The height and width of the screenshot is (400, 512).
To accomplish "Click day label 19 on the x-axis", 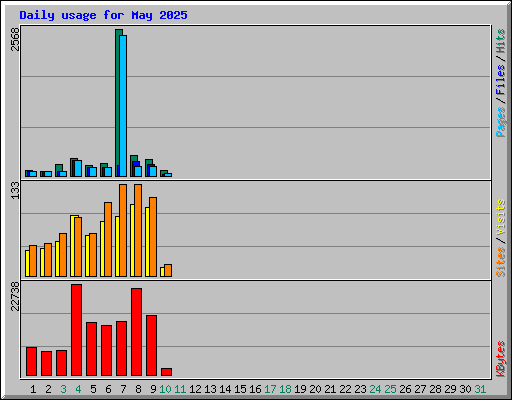I will point(300,389).
